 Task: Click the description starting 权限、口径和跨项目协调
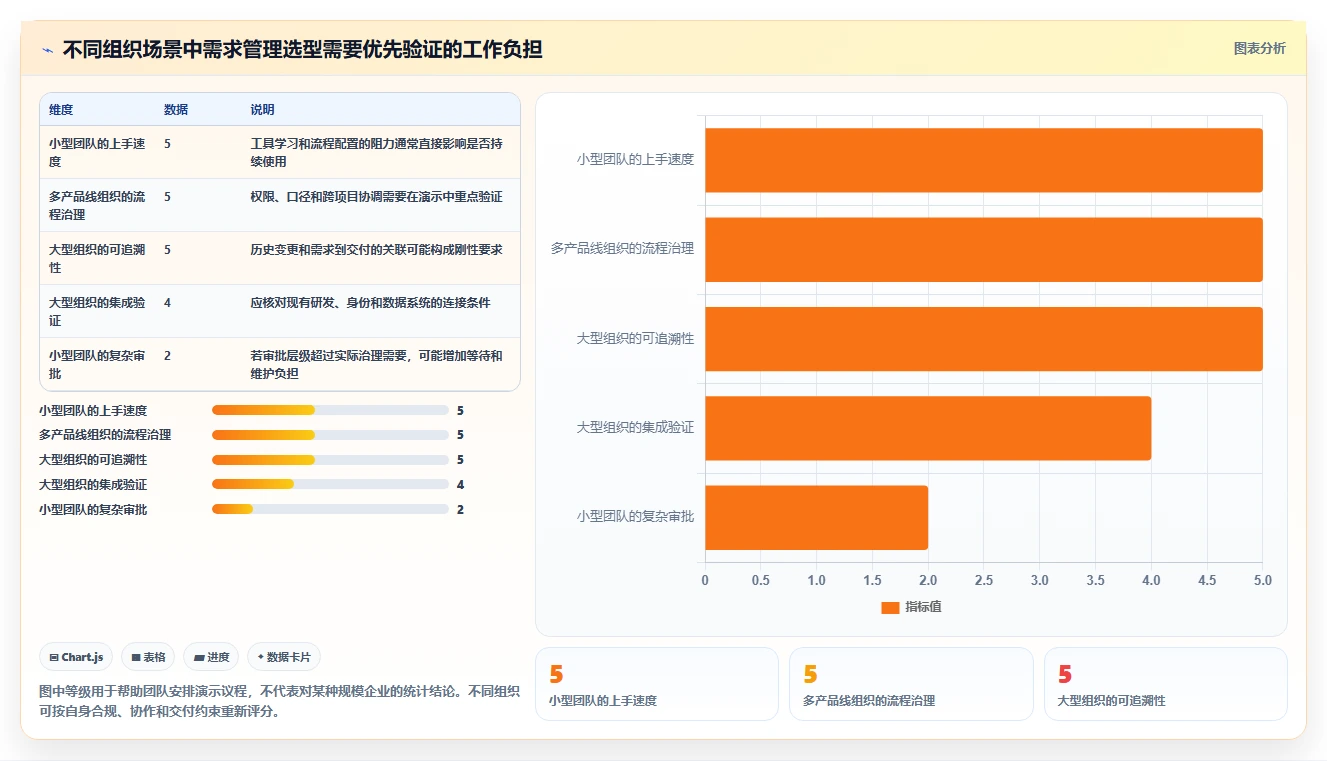[377, 197]
